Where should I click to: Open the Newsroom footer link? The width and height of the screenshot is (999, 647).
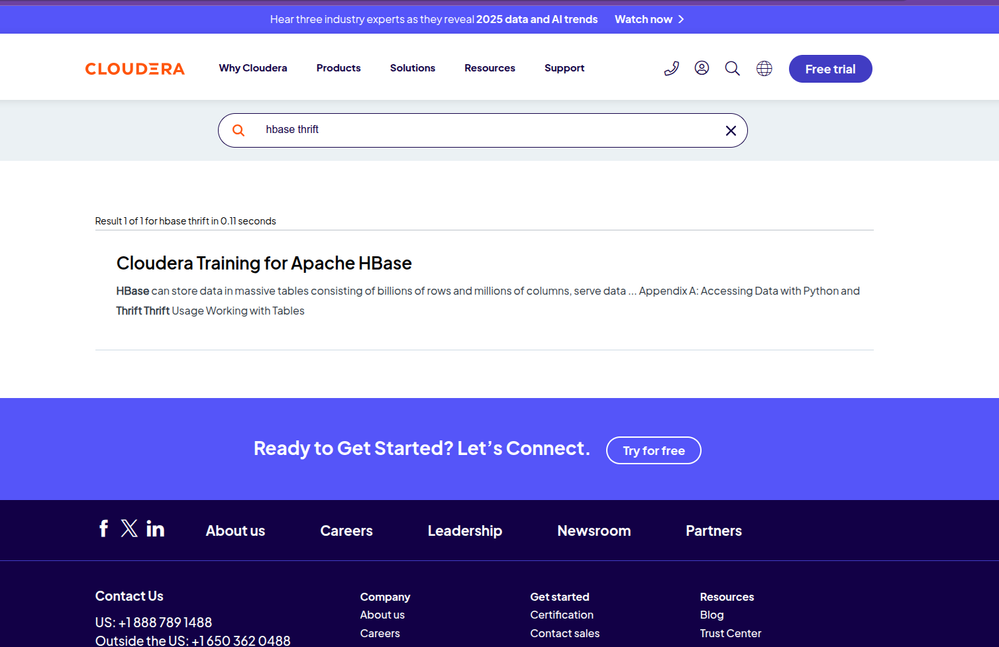coord(594,530)
